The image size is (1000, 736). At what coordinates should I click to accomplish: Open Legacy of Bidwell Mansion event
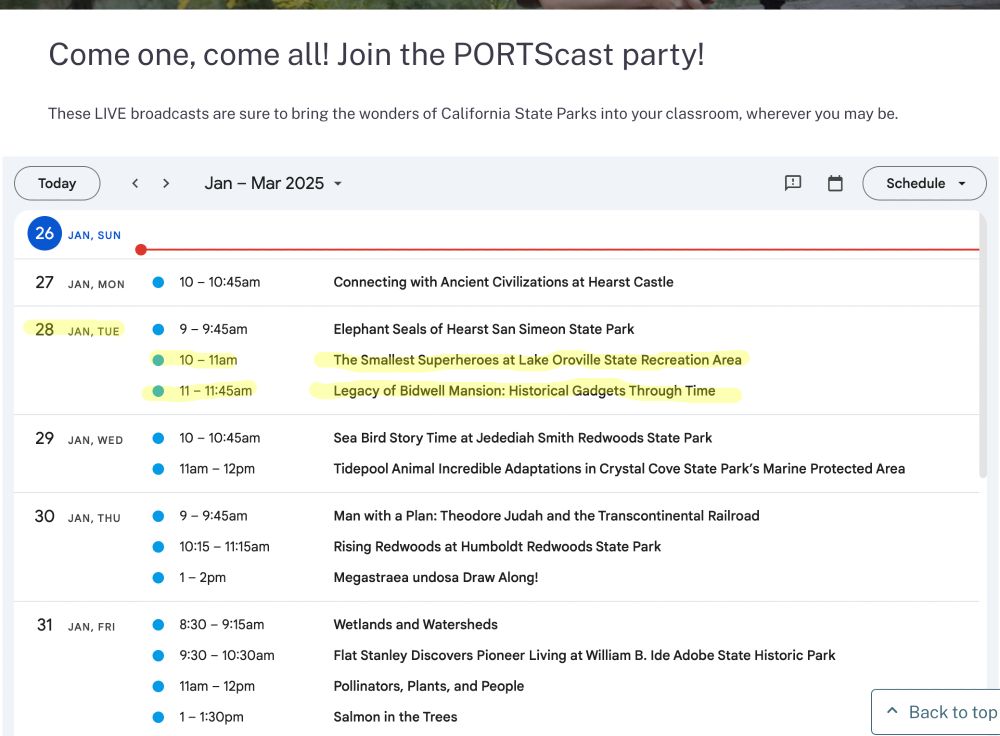[x=524, y=390]
